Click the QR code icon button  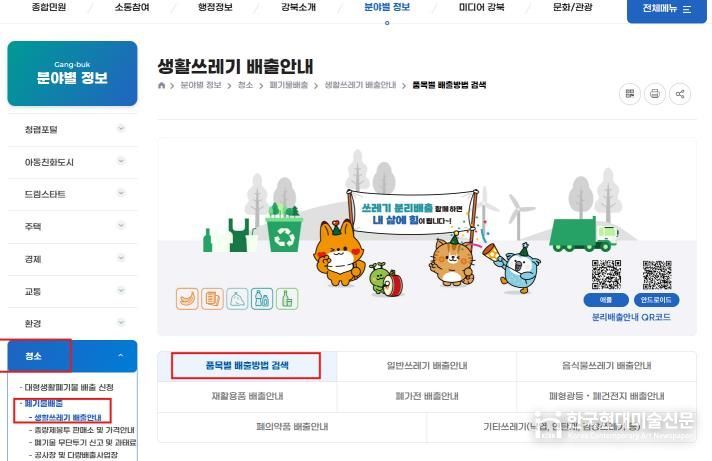click(x=630, y=94)
